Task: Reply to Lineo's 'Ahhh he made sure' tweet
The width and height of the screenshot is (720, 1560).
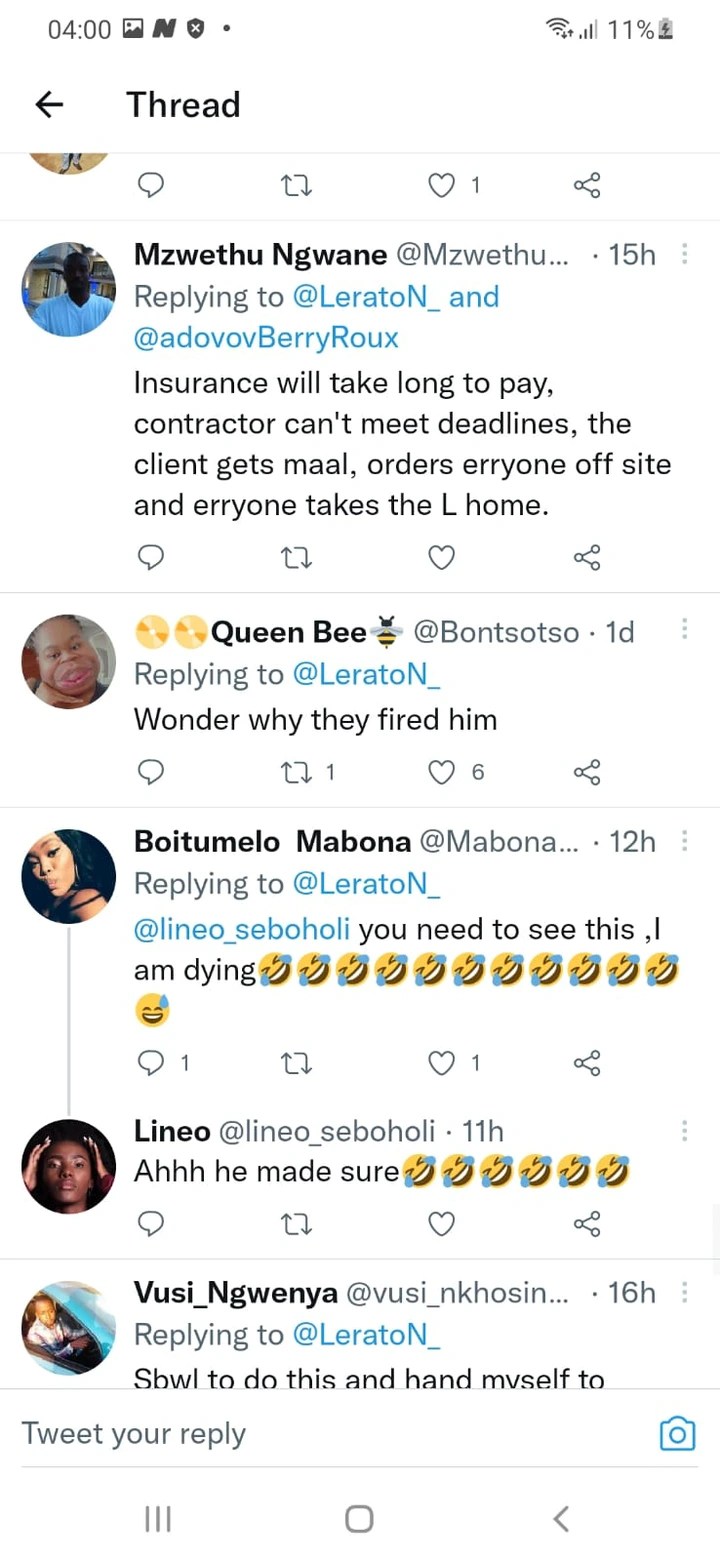Action: [150, 1224]
